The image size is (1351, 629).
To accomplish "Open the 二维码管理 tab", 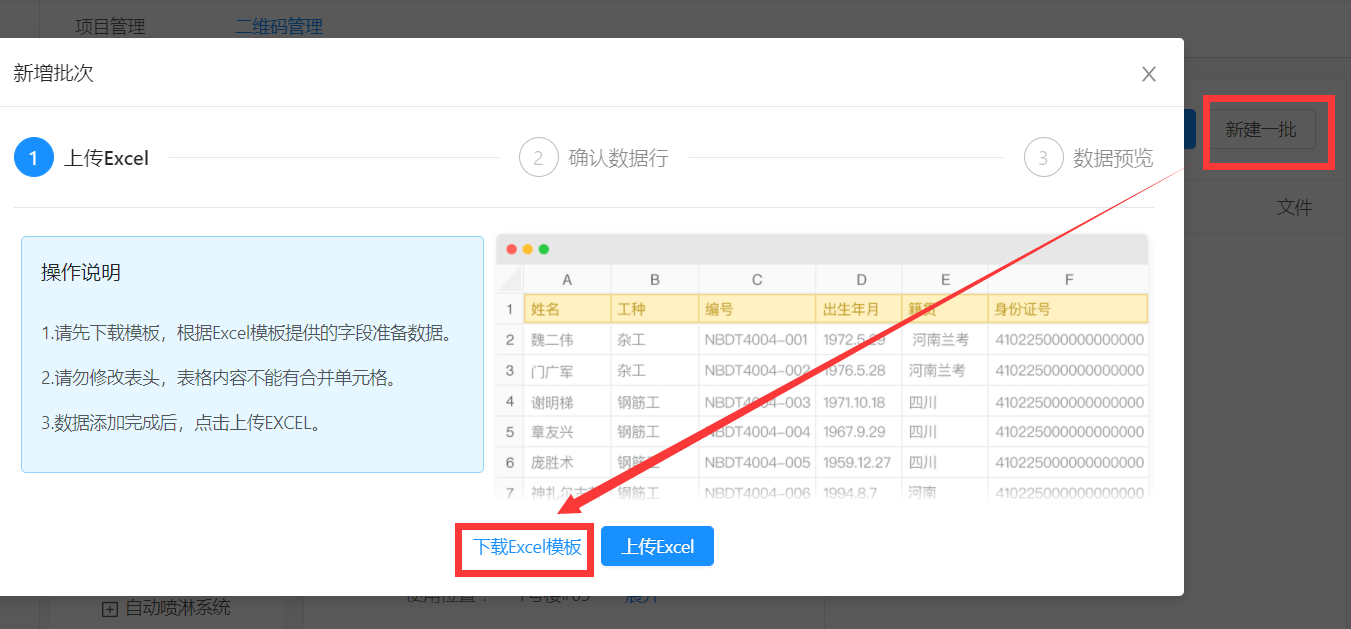I will 279,27.
